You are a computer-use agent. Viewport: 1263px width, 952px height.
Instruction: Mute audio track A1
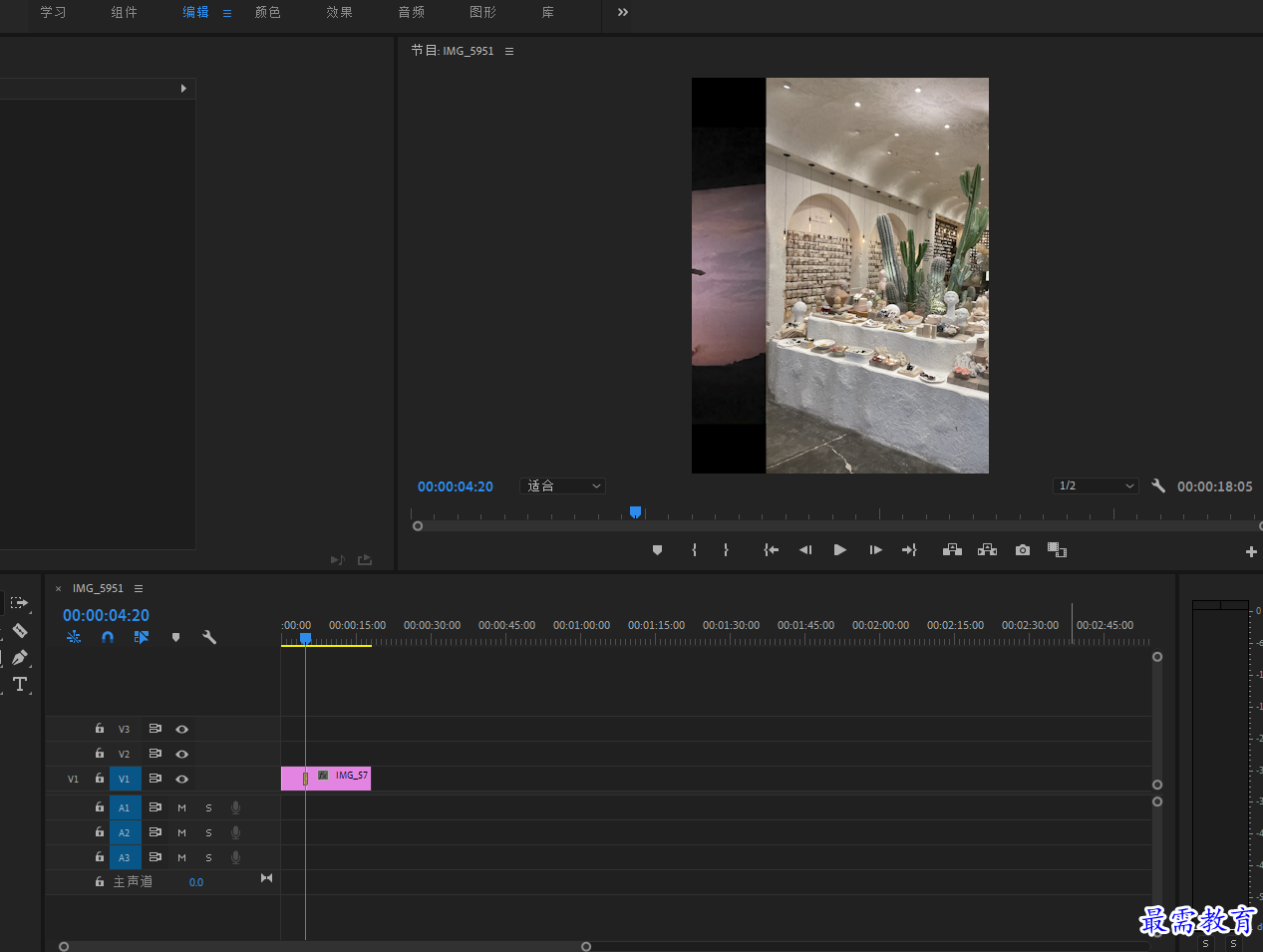pos(181,807)
